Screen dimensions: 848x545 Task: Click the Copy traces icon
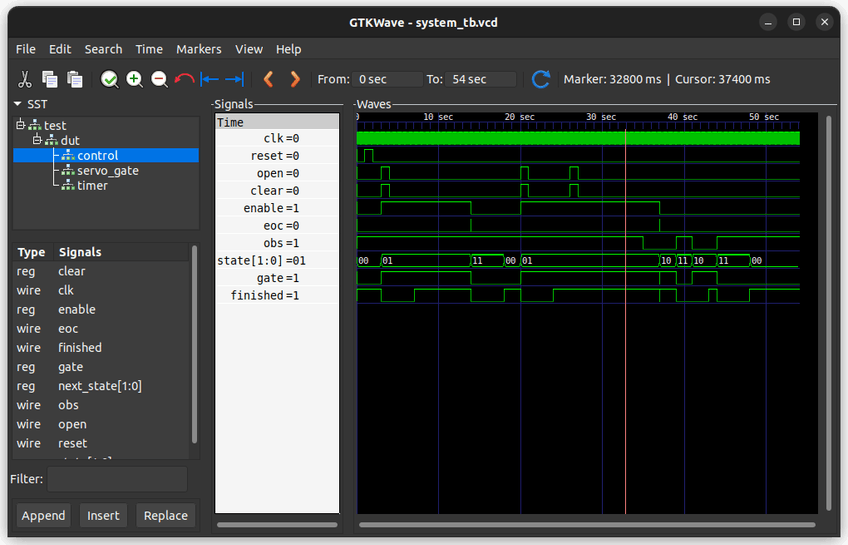[x=50, y=79]
